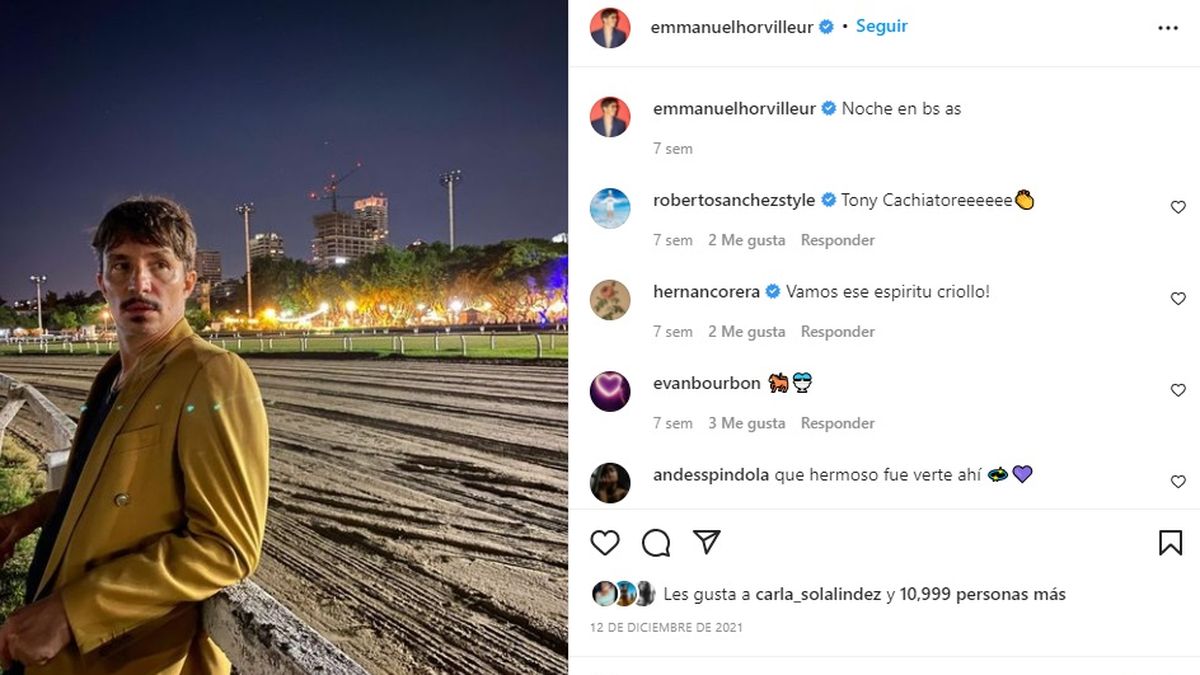Open the header profile avatar

click(x=610, y=28)
